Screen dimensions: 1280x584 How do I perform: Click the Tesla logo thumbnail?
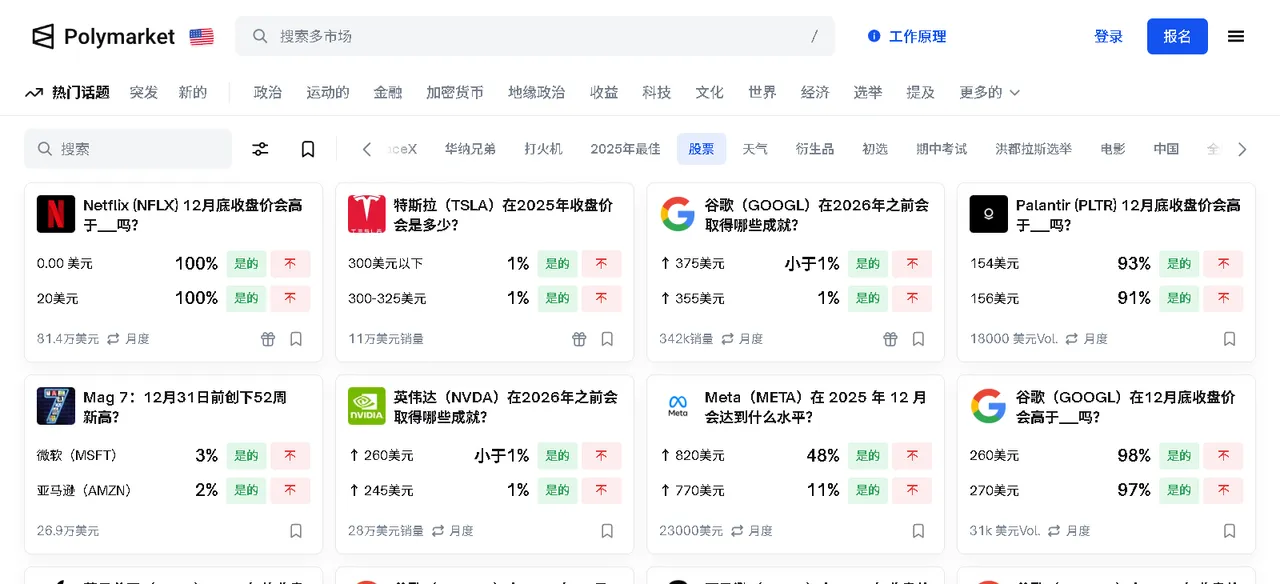(x=367, y=214)
